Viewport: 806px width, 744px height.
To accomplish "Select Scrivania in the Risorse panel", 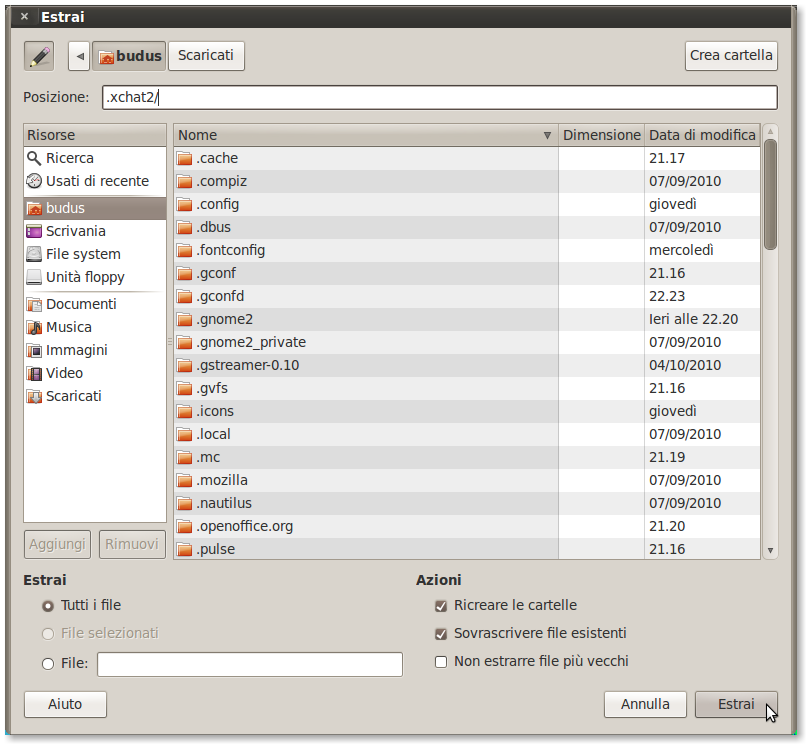I will point(74,230).
